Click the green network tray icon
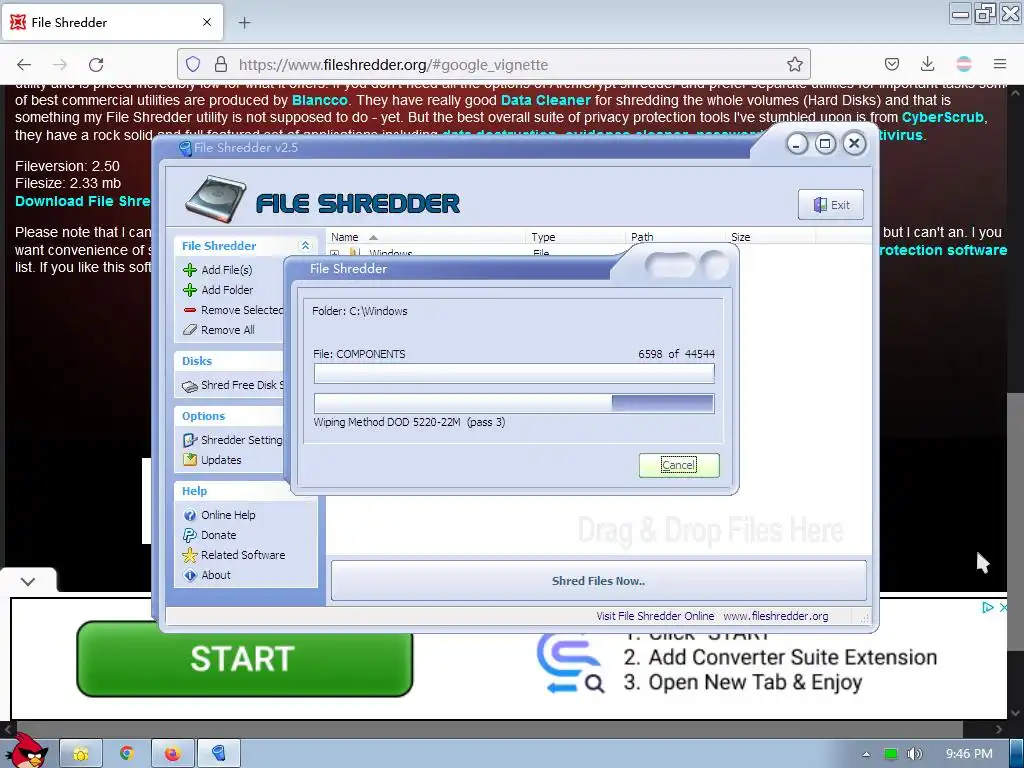The image size is (1024, 768). coord(890,754)
